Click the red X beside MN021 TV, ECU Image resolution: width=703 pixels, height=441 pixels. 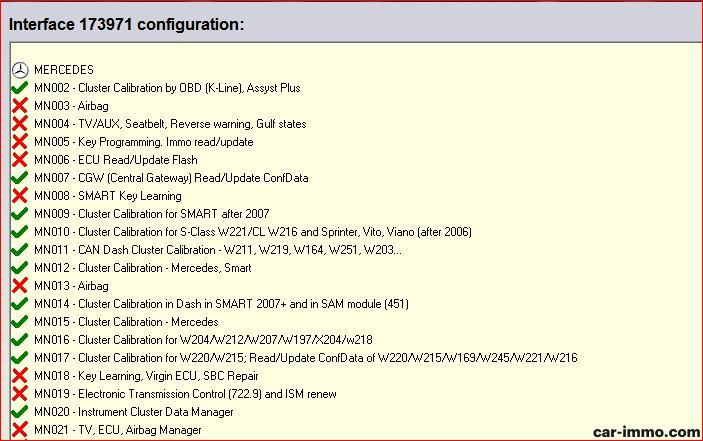pyautogui.click(x=19, y=430)
